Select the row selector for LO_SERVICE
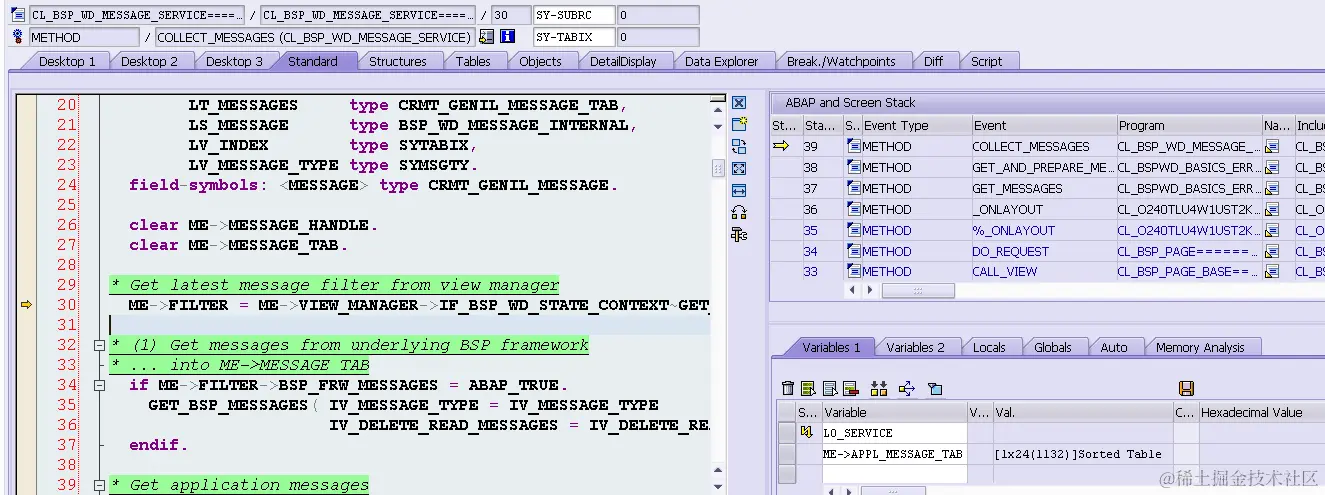Image resolution: width=1325 pixels, height=495 pixels. (786, 433)
